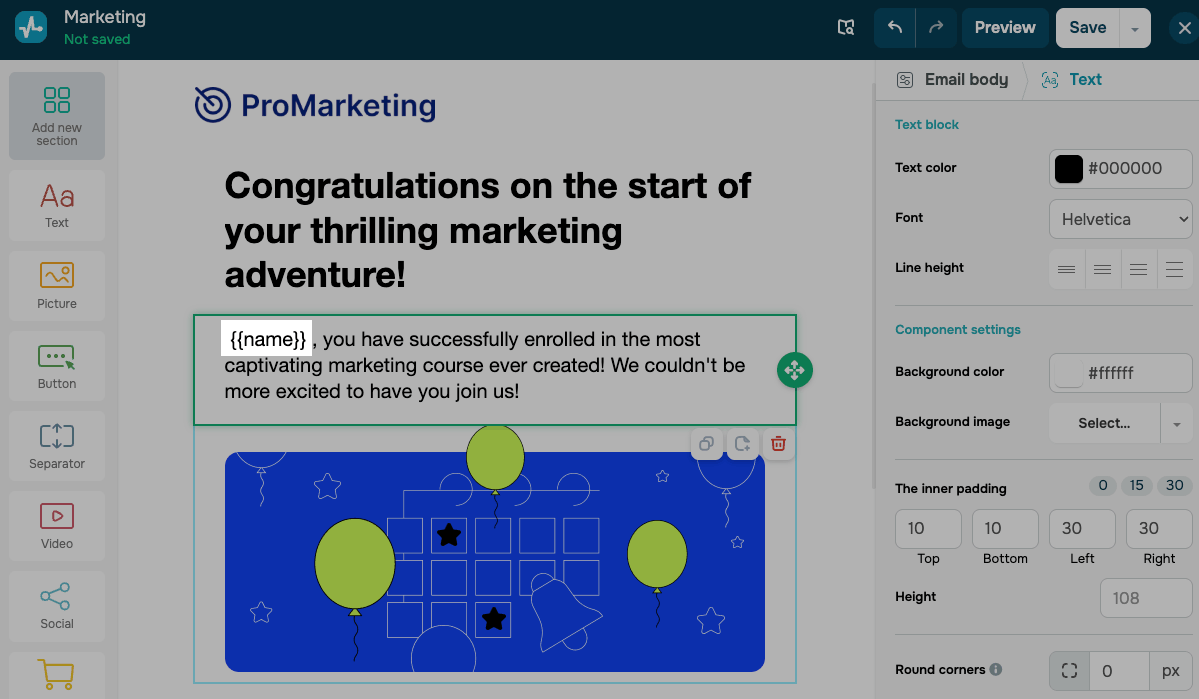Choose the Separator element in sidebar

pos(57,446)
